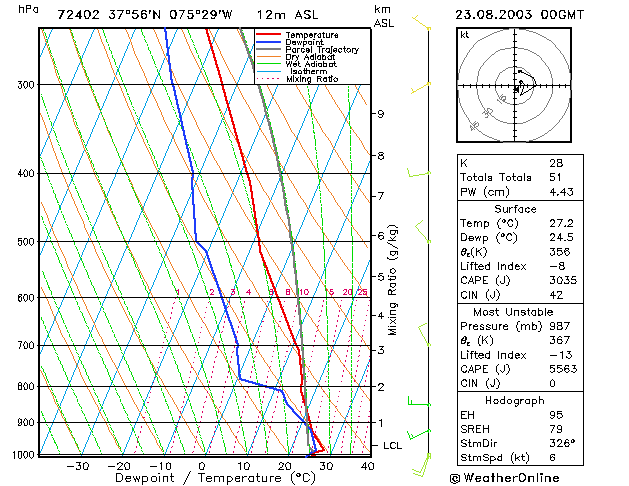The image size is (629, 486).
Task: Click the 9 km altitude label
Action: [380, 114]
